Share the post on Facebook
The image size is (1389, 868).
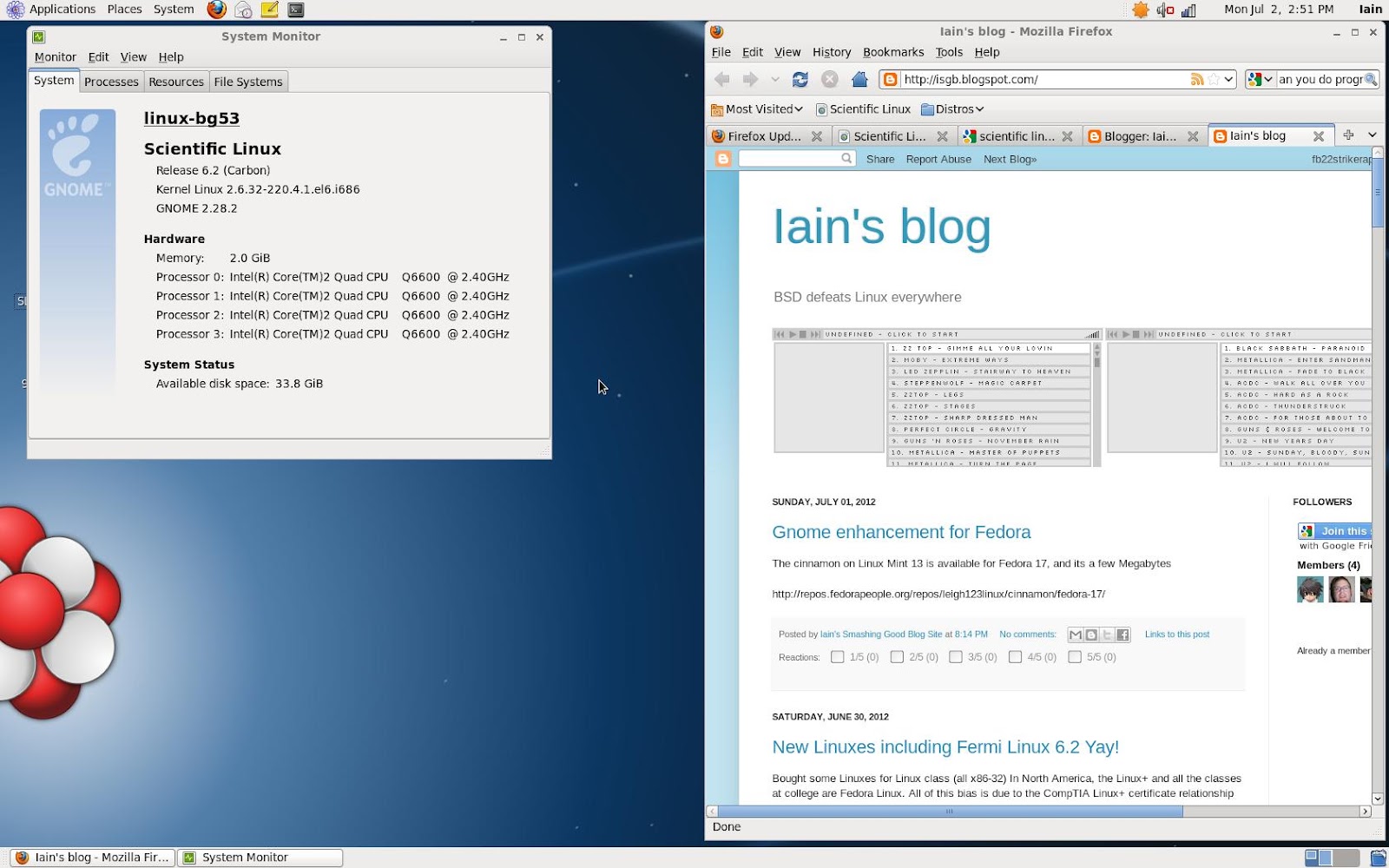click(x=1122, y=635)
